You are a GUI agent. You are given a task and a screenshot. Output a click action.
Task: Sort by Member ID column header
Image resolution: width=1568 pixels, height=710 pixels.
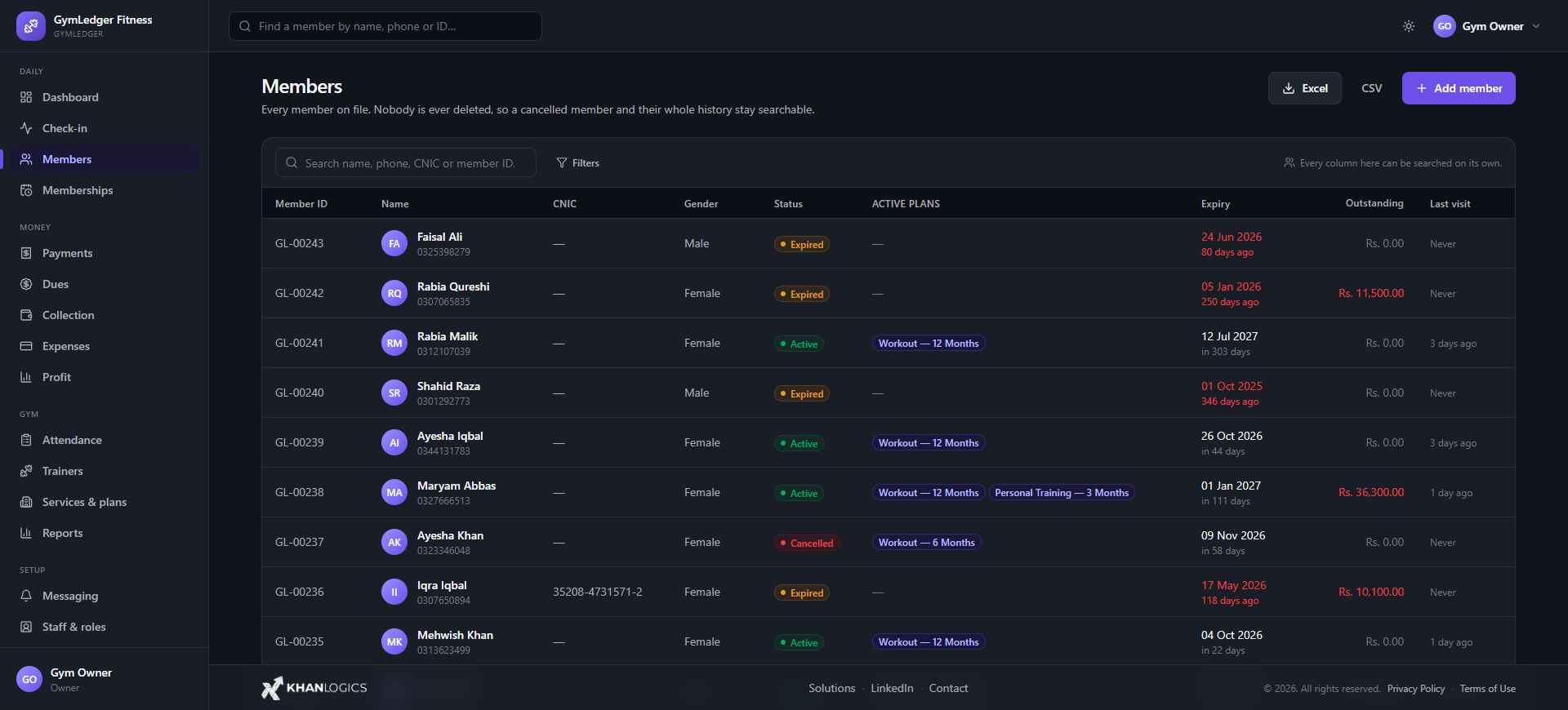[301, 204]
